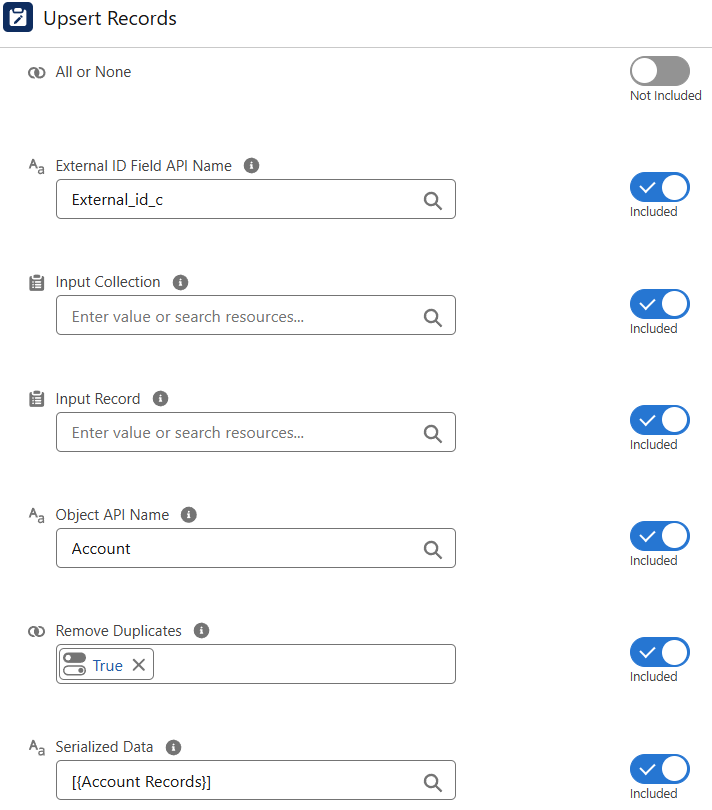Click info icon next to Serialized Data

pyautogui.click(x=174, y=747)
